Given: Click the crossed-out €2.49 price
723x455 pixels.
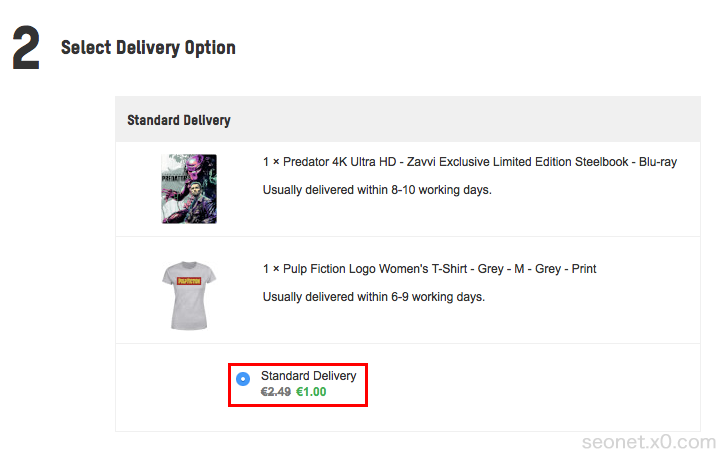Looking at the screenshot, I should click(276, 392).
